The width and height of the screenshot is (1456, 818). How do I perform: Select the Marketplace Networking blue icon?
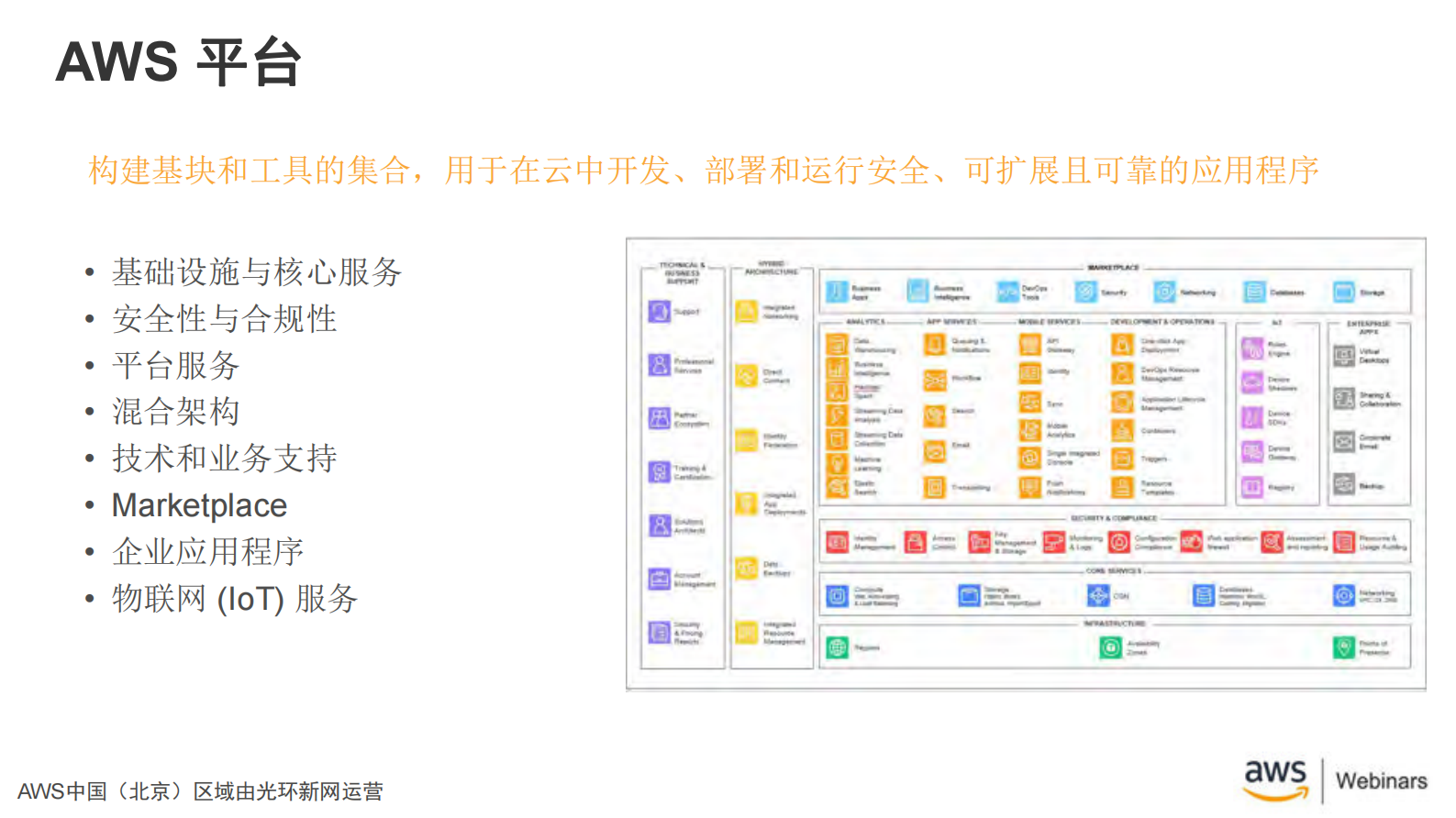1165,292
